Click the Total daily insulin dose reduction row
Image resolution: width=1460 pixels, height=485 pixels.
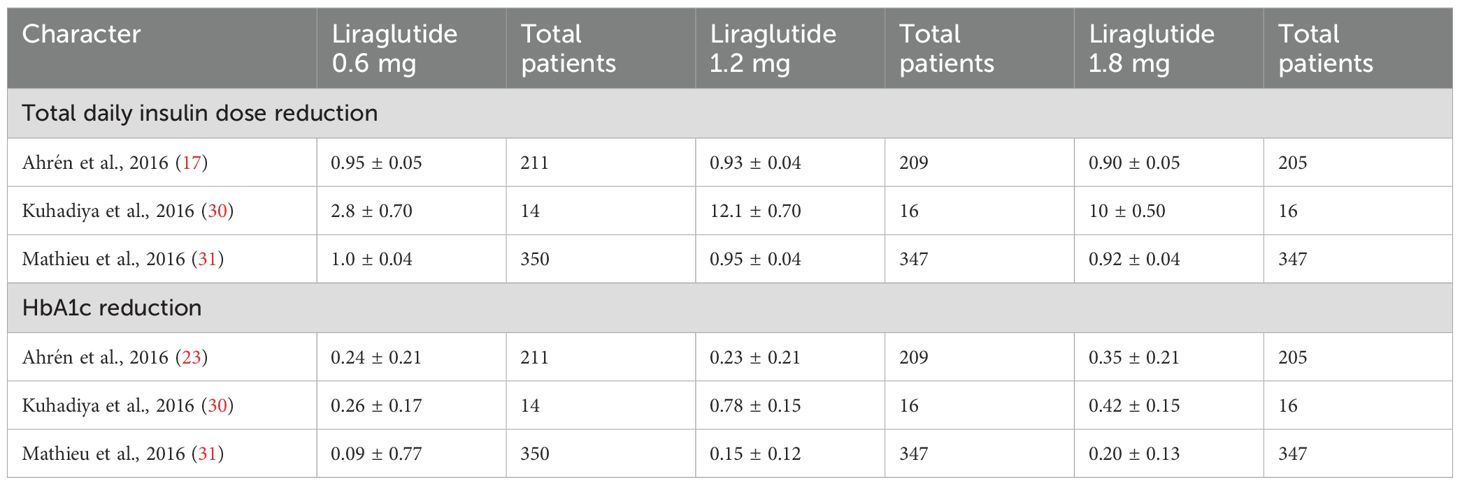click(x=200, y=113)
